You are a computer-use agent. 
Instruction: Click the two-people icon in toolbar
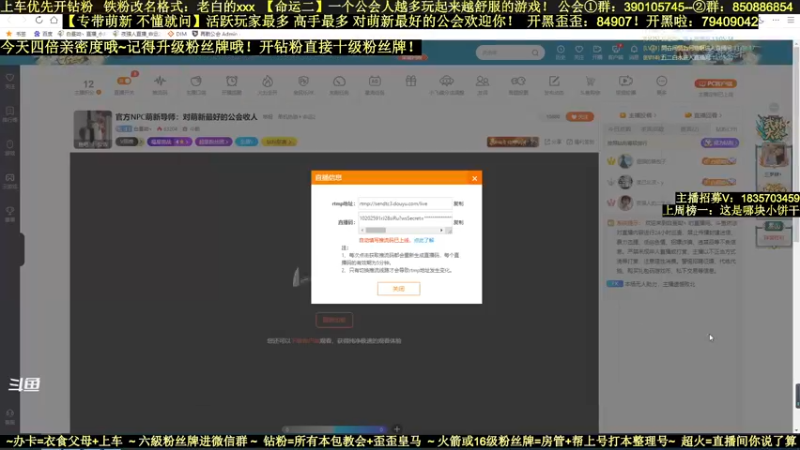coord(482,81)
